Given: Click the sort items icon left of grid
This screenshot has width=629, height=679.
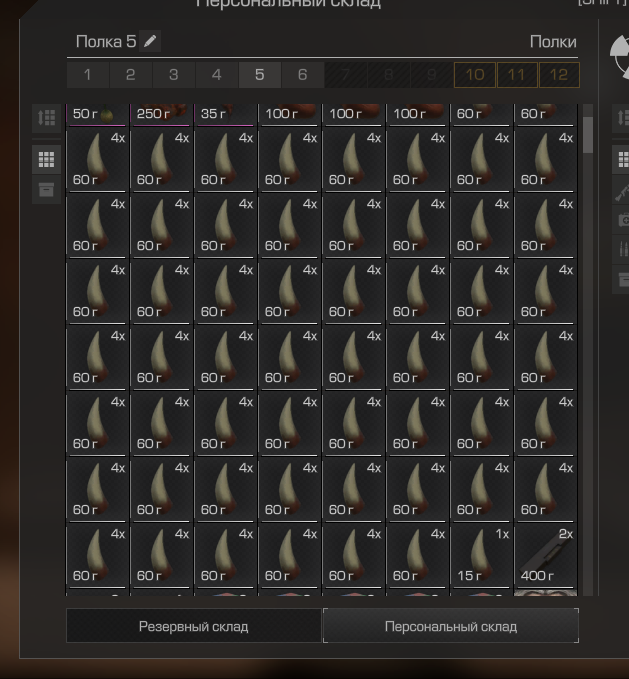Looking at the screenshot, I should coord(46,117).
